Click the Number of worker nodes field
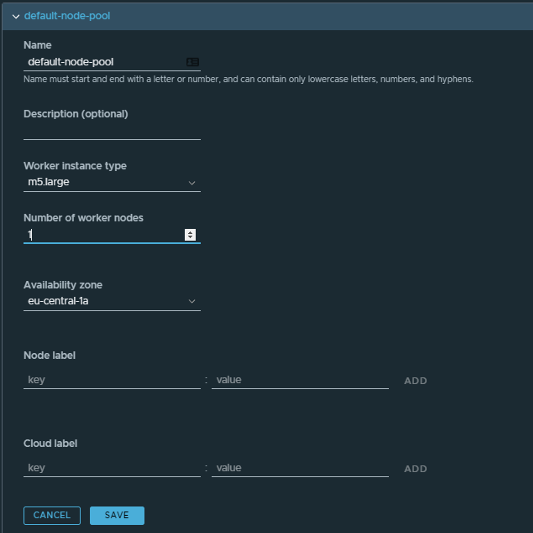This screenshot has height=533, width=533. point(112,235)
